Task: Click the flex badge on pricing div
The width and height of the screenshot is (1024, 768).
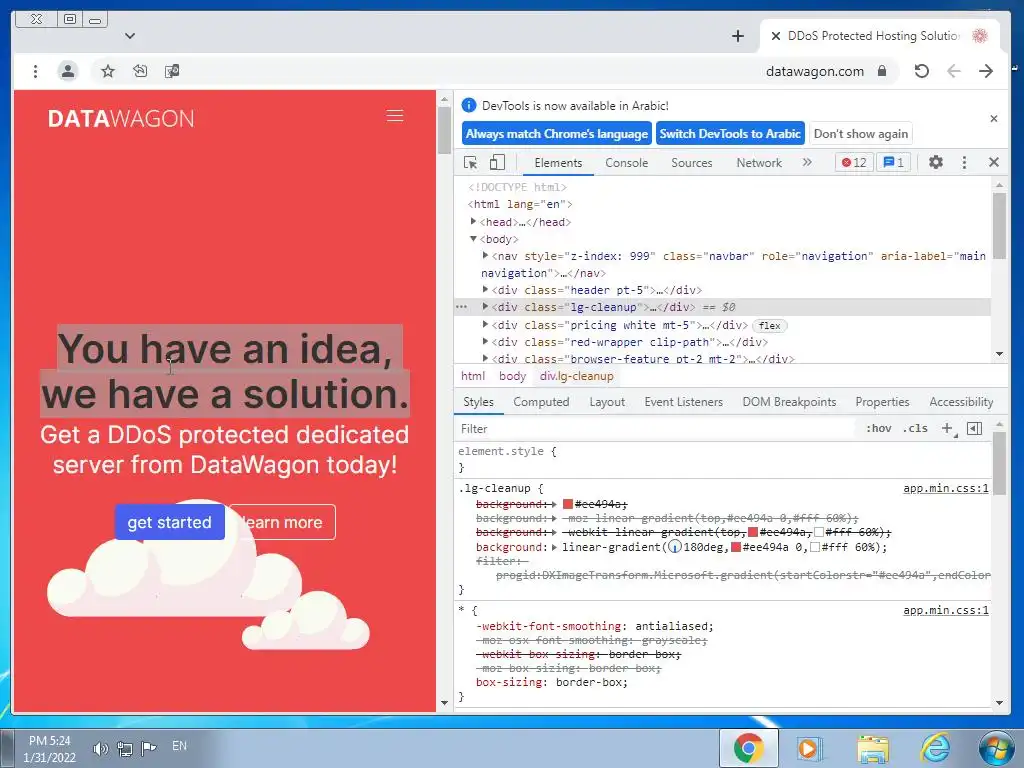Action: 770,325
